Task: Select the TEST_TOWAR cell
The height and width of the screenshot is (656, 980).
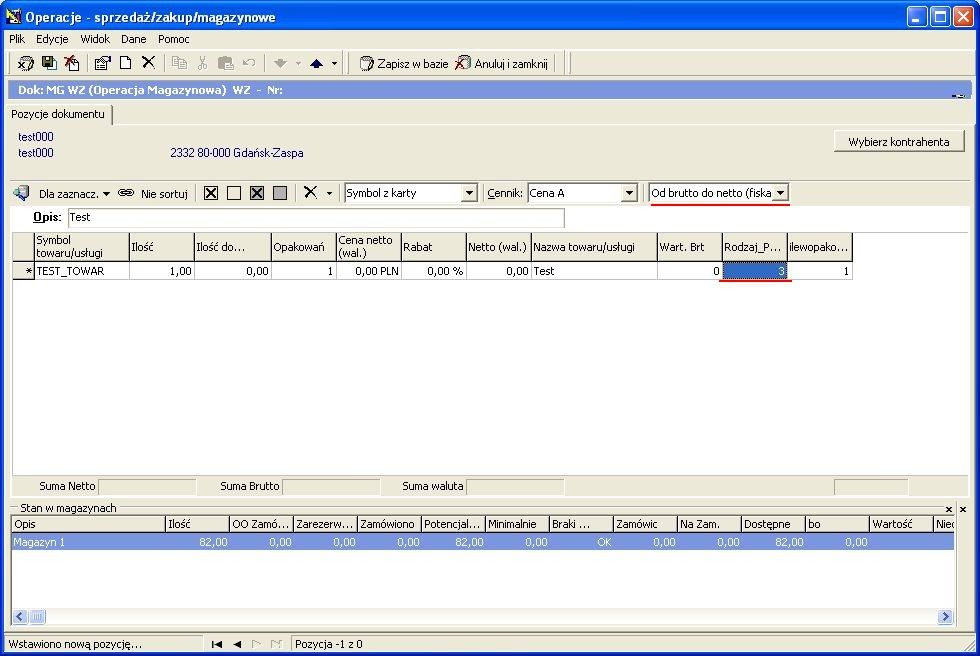Action: [82, 271]
